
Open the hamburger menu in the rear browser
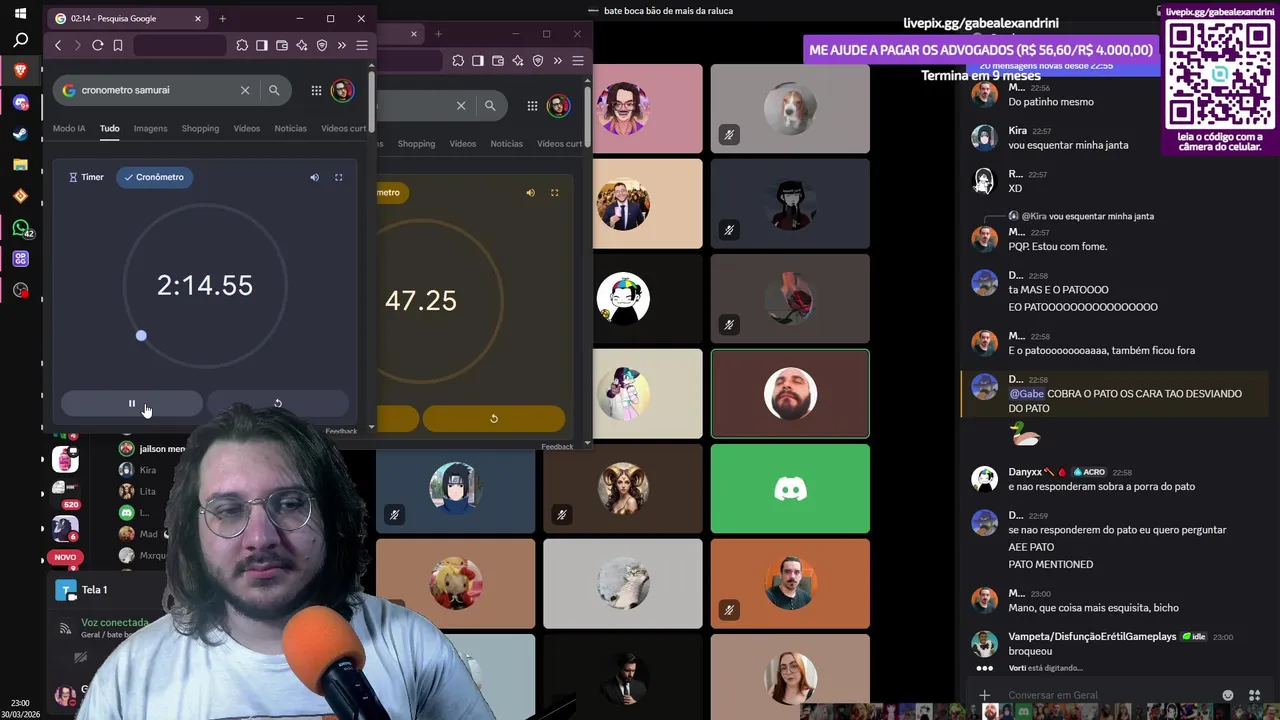pos(578,61)
